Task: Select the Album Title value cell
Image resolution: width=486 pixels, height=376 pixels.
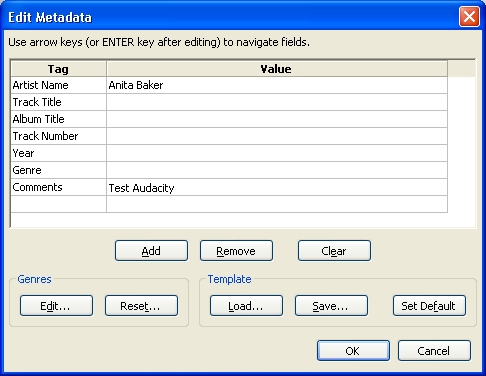Action: pyautogui.click(x=277, y=119)
